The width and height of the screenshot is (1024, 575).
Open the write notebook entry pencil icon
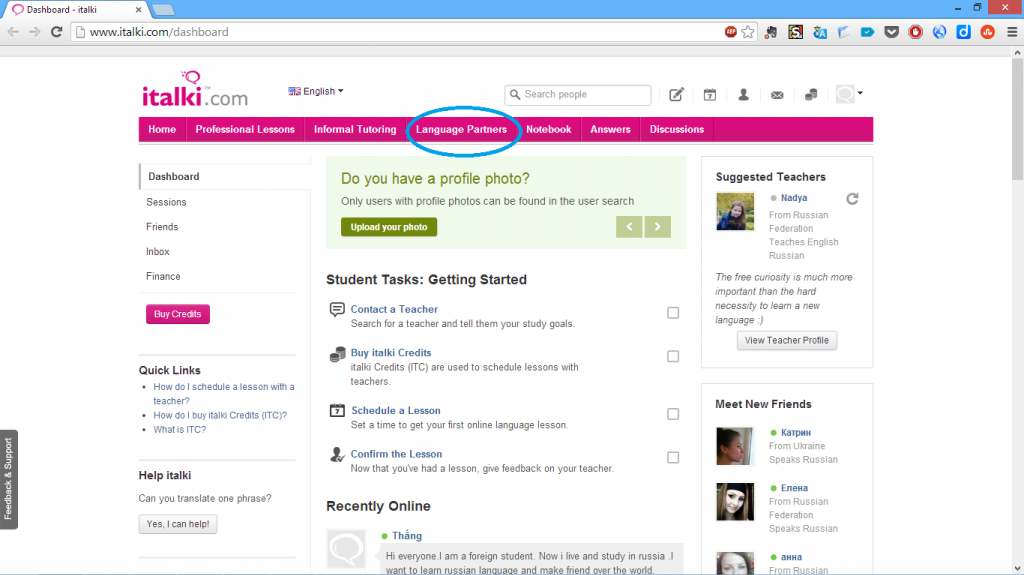point(676,94)
